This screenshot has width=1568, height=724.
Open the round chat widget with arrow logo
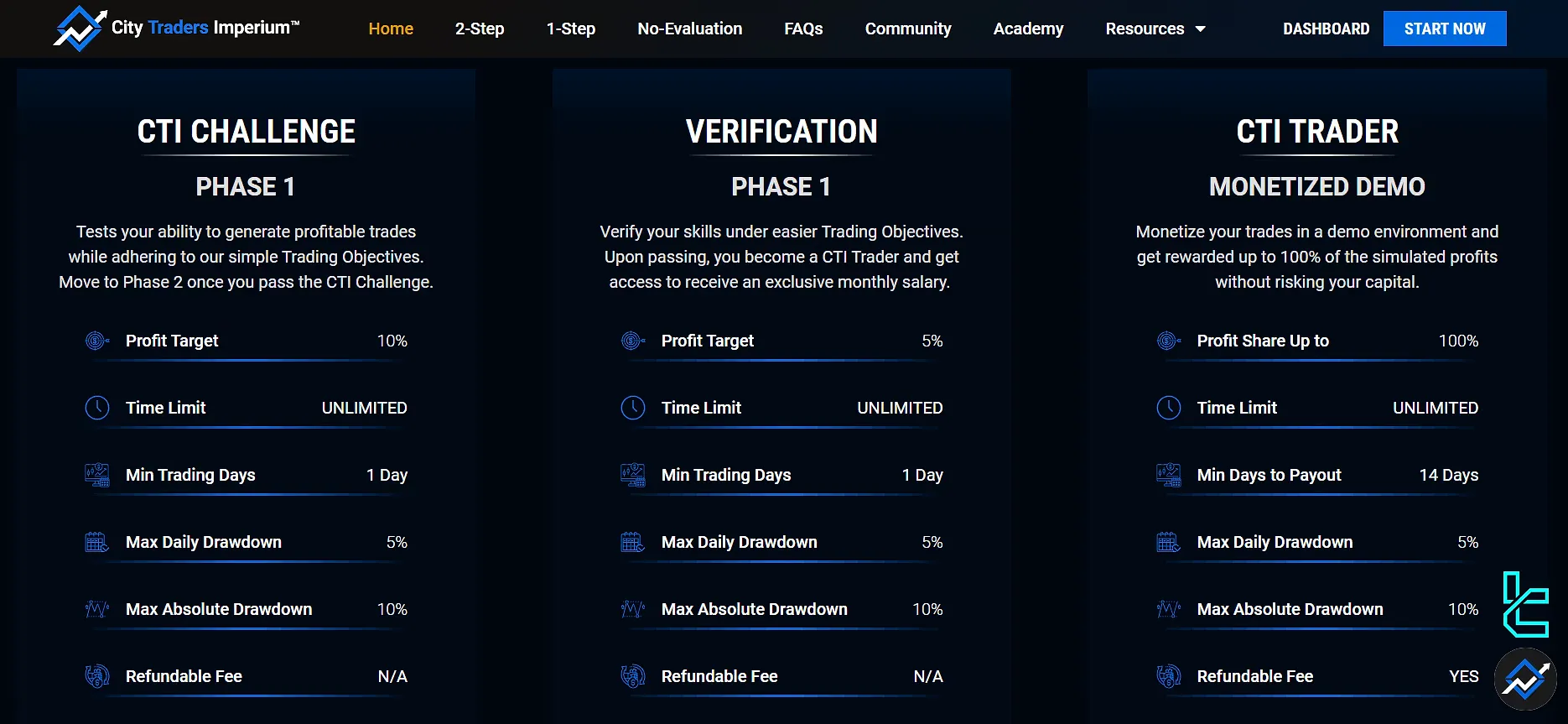click(1525, 680)
